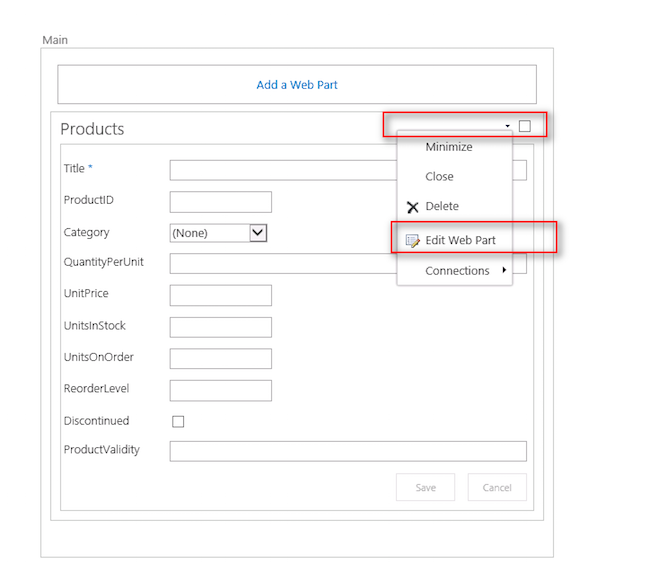Focus the ProductID input box
Viewport: 650px width, 581px height.
[221, 202]
